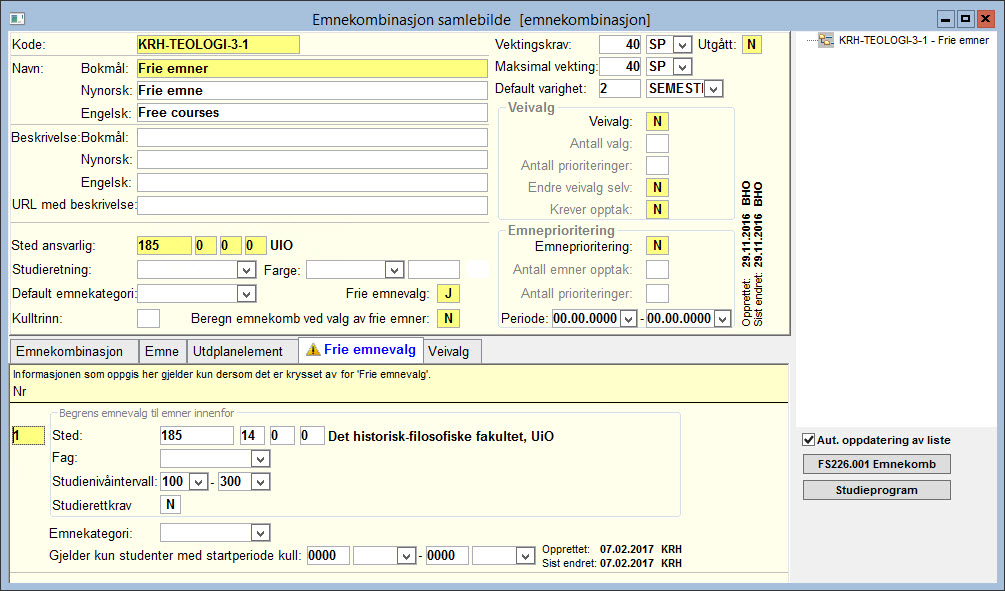Click the URL med beskrivelse field
This screenshot has width=1005, height=591.
pyautogui.click(x=312, y=205)
